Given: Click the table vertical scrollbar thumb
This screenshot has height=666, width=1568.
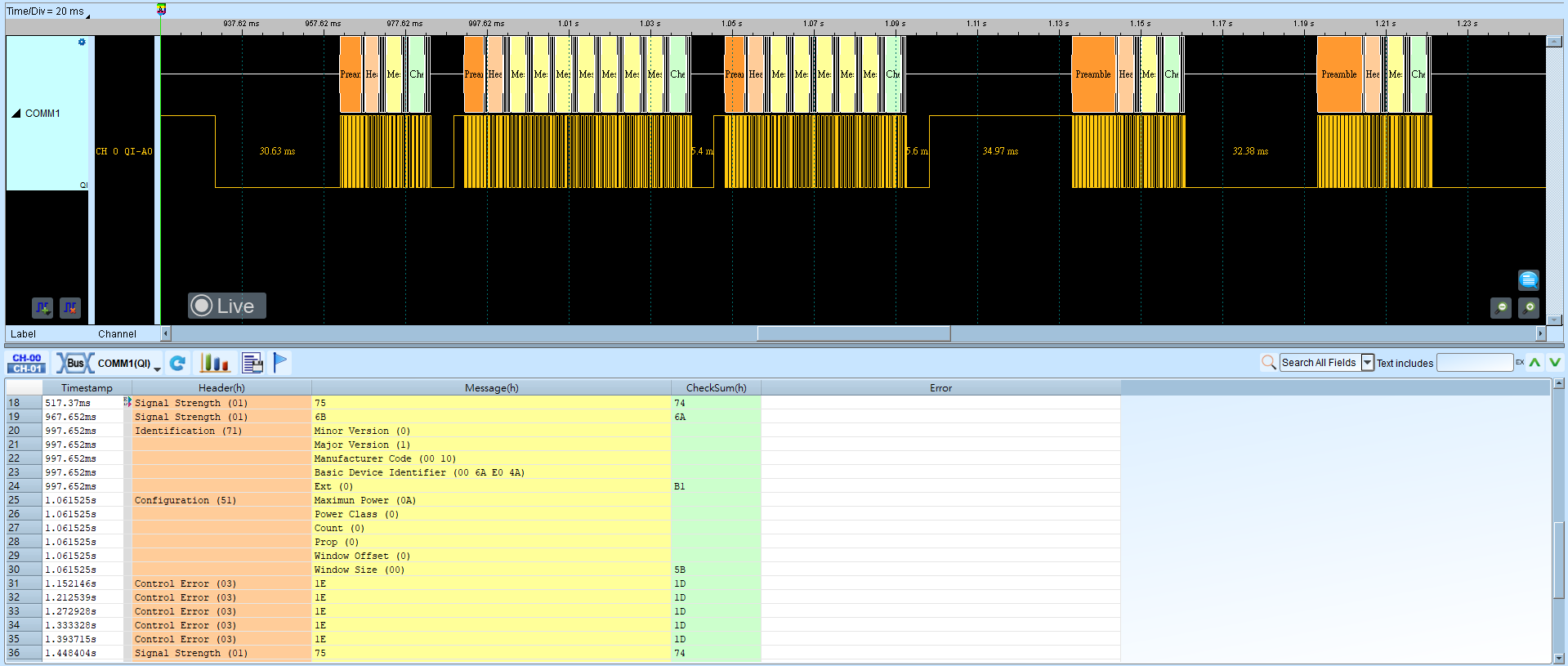Looking at the screenshot, I should click(1559, 560).
